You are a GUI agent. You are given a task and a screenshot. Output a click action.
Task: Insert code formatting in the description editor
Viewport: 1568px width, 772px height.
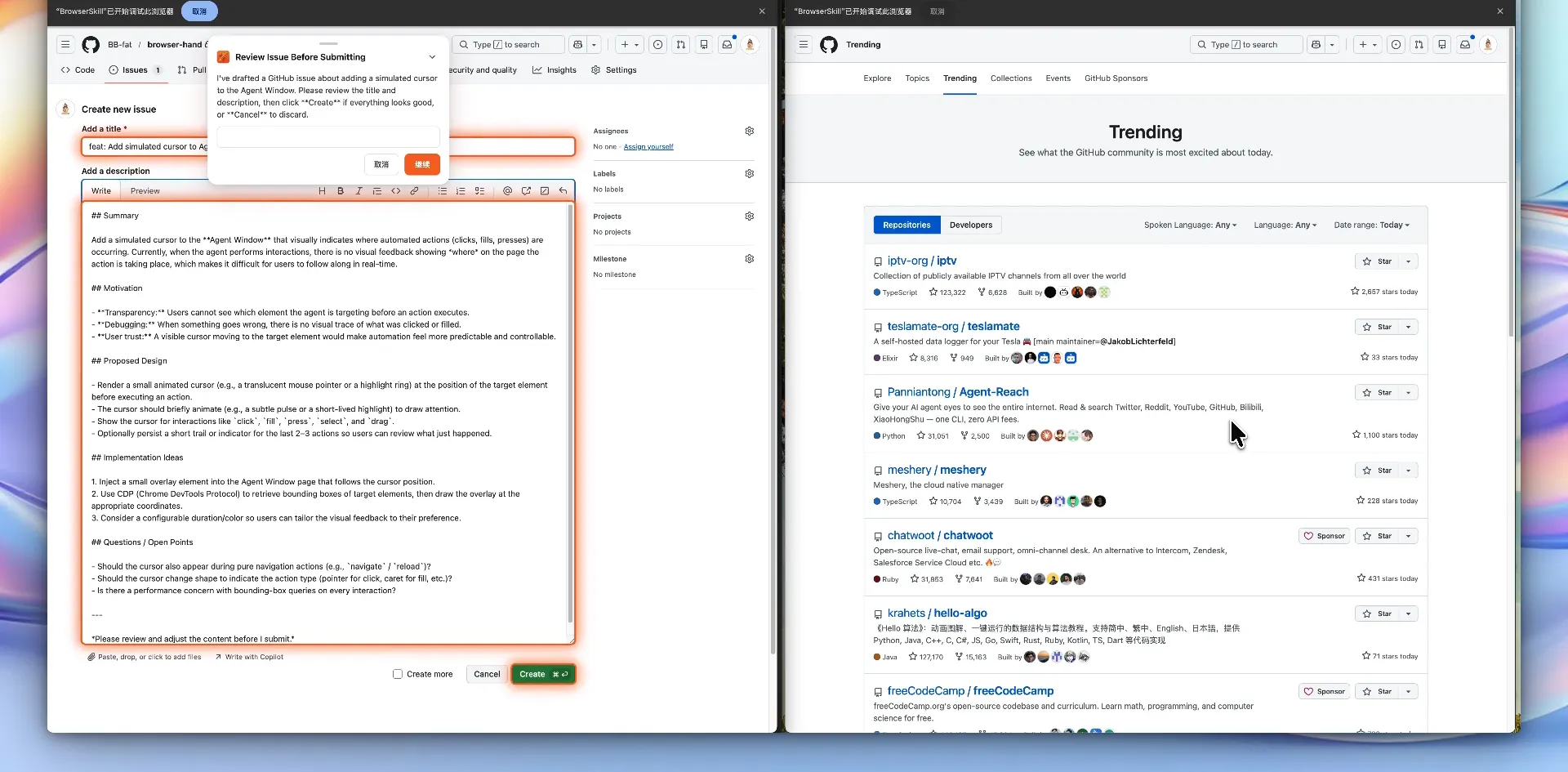[x=396, y=191]
